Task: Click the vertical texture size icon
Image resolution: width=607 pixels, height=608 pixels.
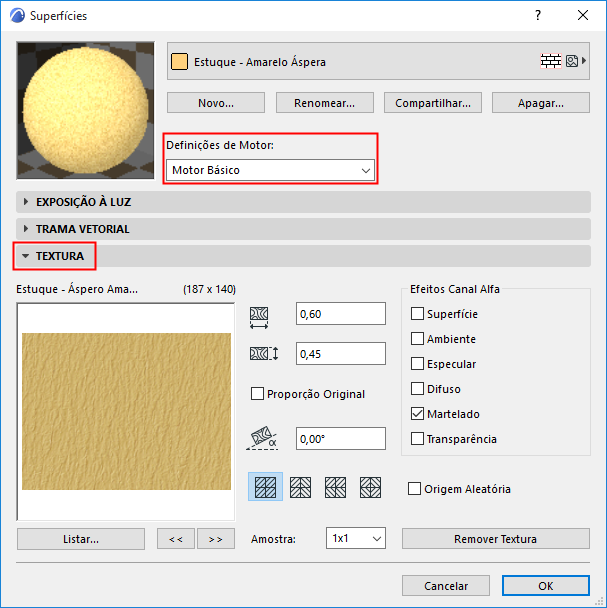Action: point(264,354)
